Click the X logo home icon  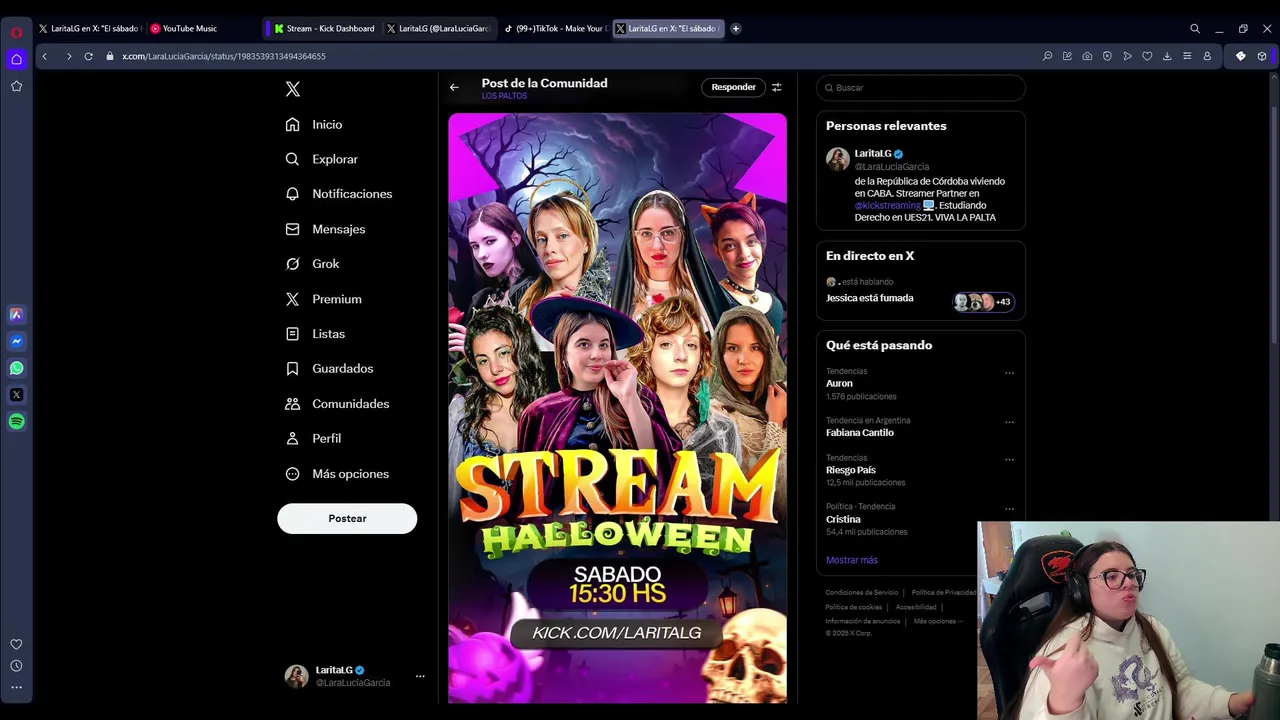[293, 89]
